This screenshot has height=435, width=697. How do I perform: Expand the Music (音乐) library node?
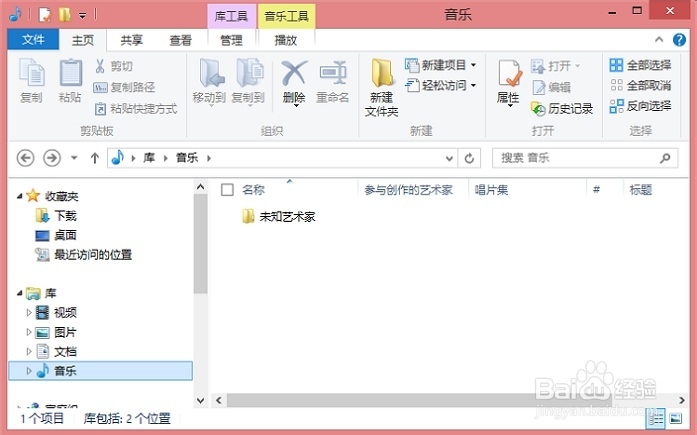(x=29, y=371)
